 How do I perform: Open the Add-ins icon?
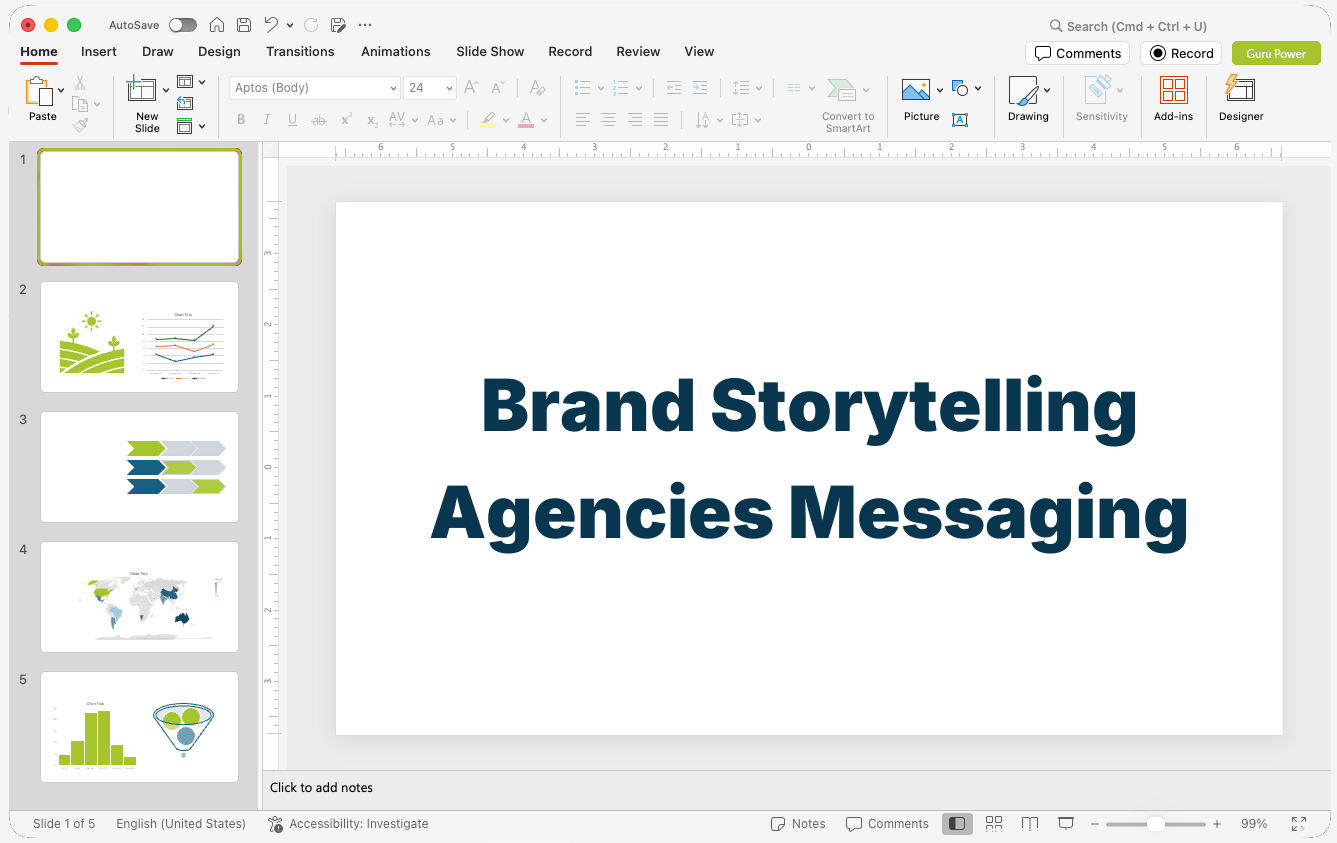click(x=1173, y=90)
